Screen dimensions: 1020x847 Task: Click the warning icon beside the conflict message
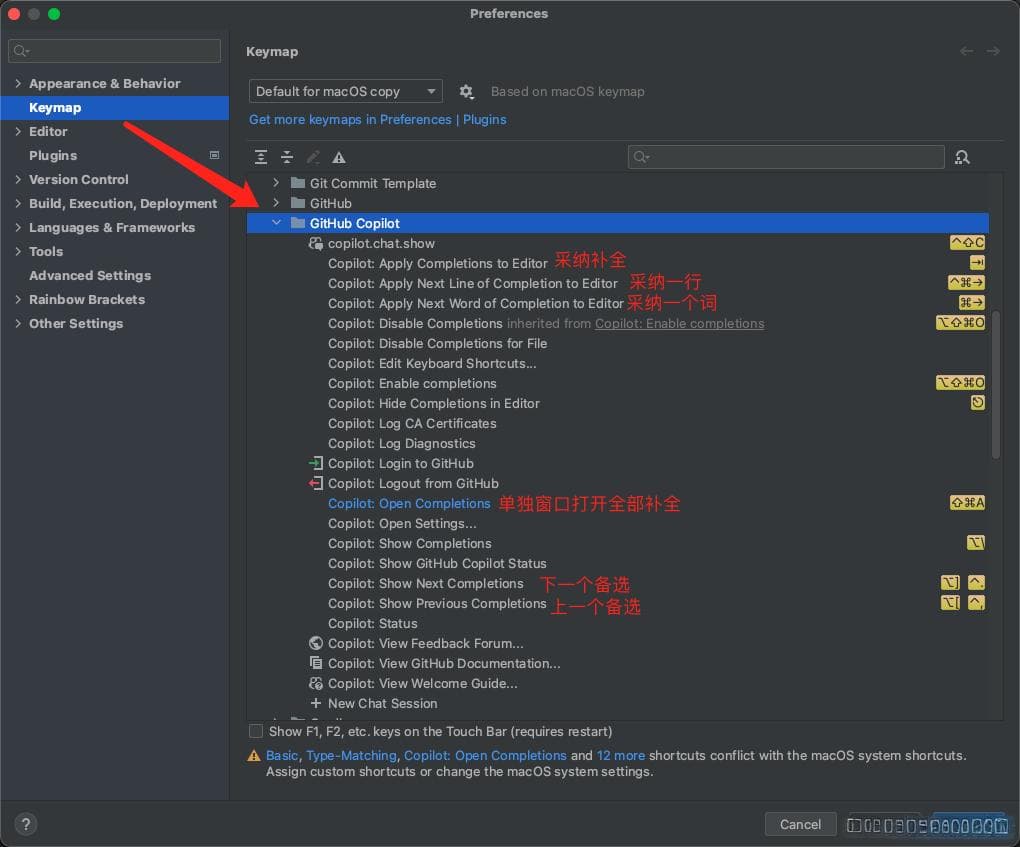tap(254, 756)
